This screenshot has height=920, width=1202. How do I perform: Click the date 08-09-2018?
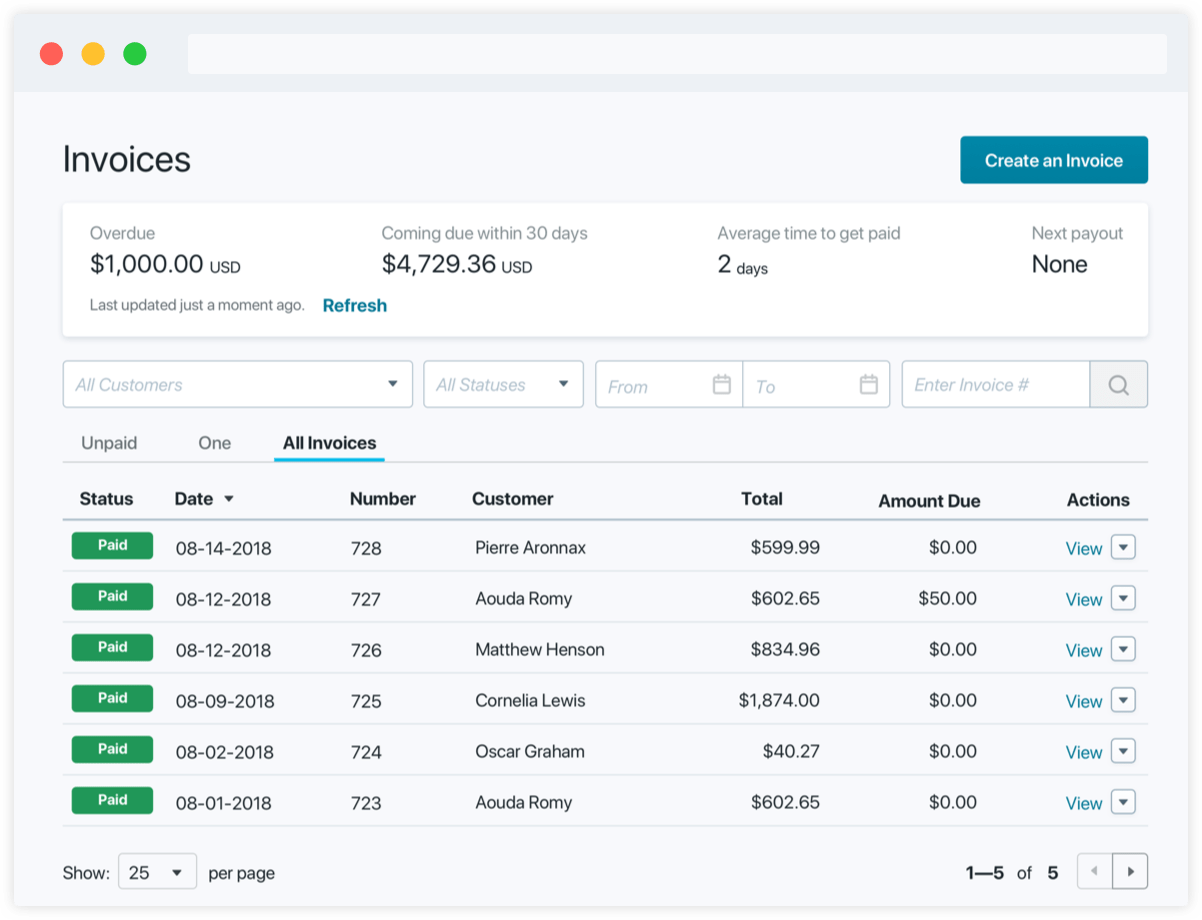click(224, 702)
